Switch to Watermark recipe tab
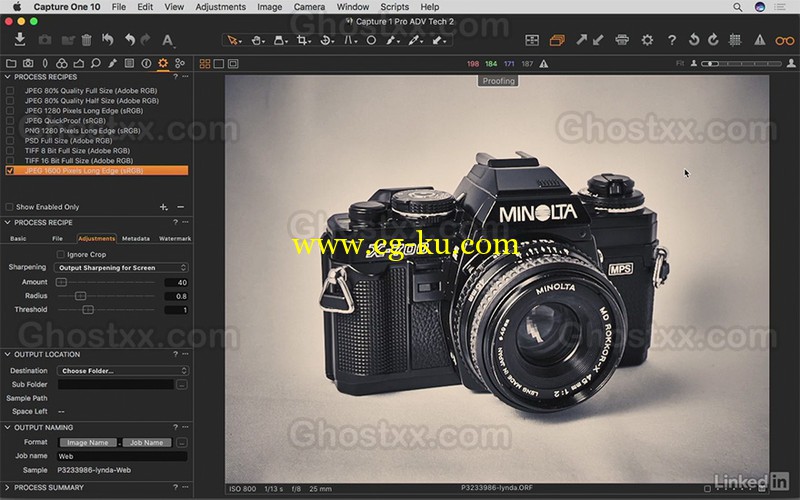 coord(174,238)
